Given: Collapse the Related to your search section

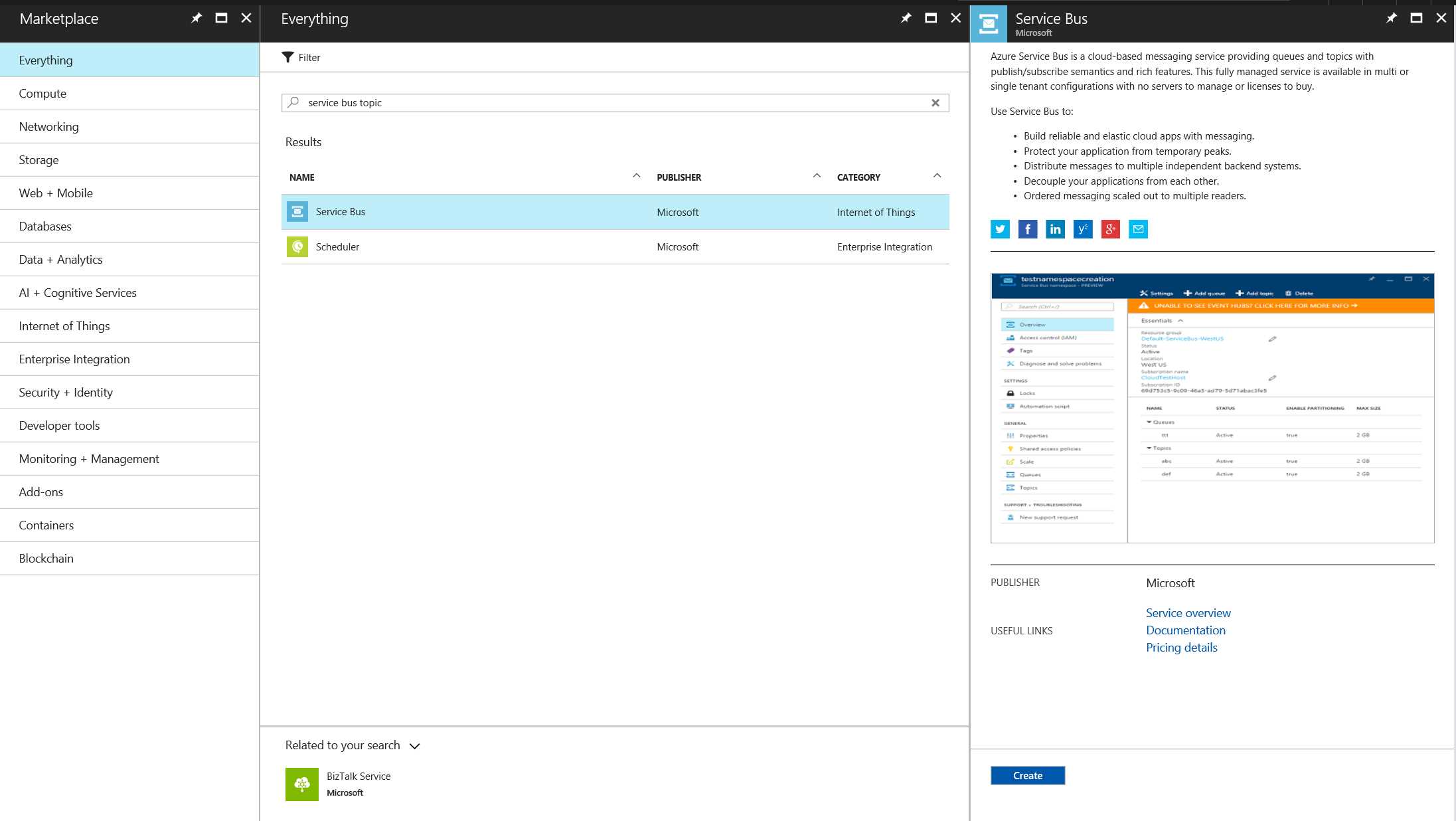Looking at the screenshot, I should [414, 746].
